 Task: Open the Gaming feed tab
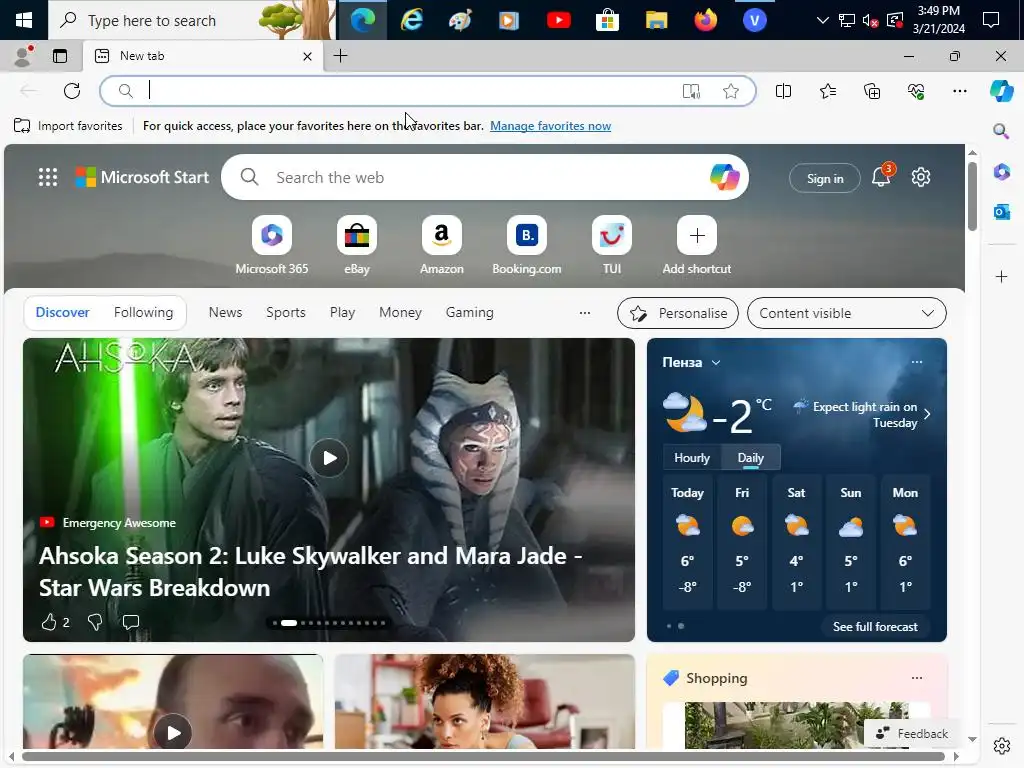[x=470, y=312]
